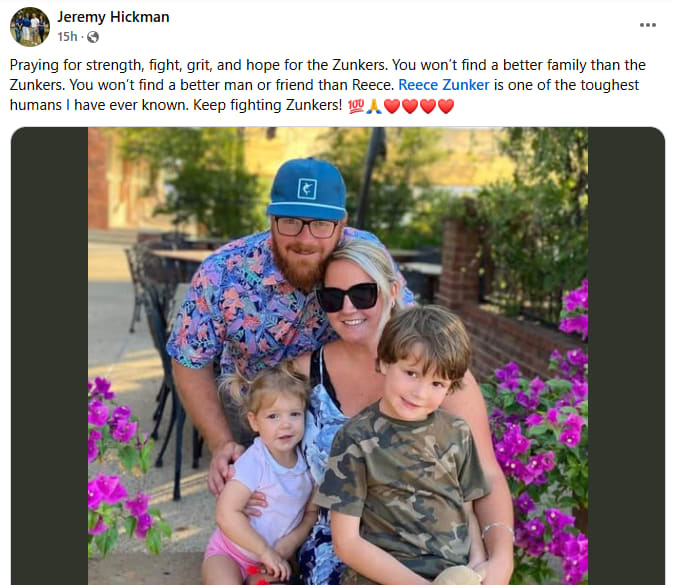Click the praying hands emoji
This screenshot has width=673, height=585.
tap(374, 106)
